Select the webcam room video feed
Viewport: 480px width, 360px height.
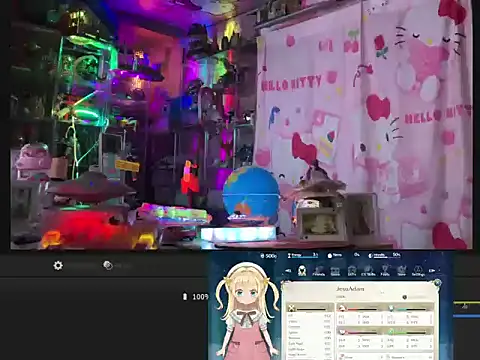pyautogui.click(x=241, y=125)
